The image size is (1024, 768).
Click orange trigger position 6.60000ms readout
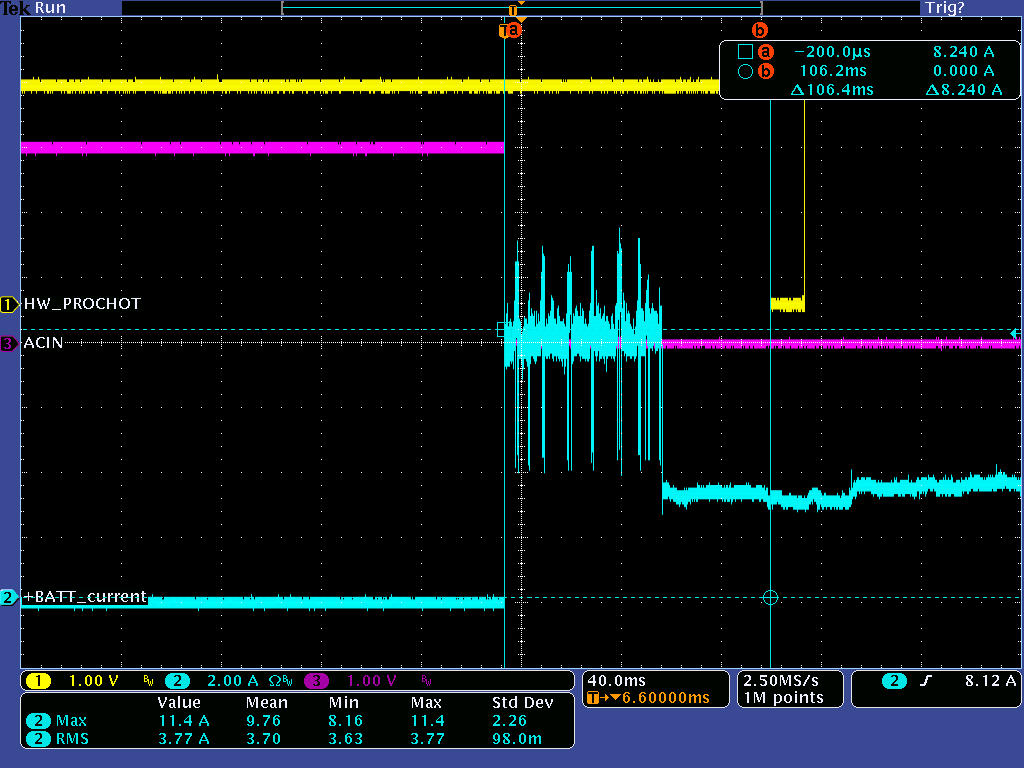pos(666,698)
